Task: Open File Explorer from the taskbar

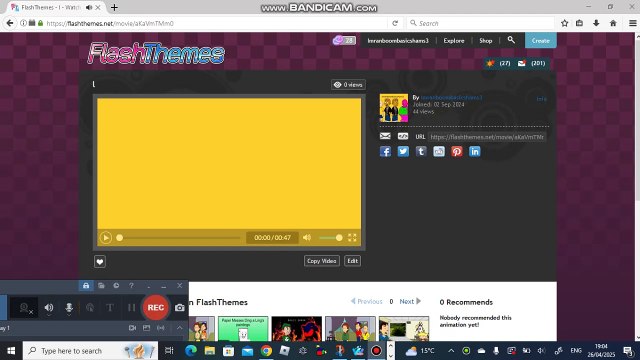Action: click(x=210, y=351)
